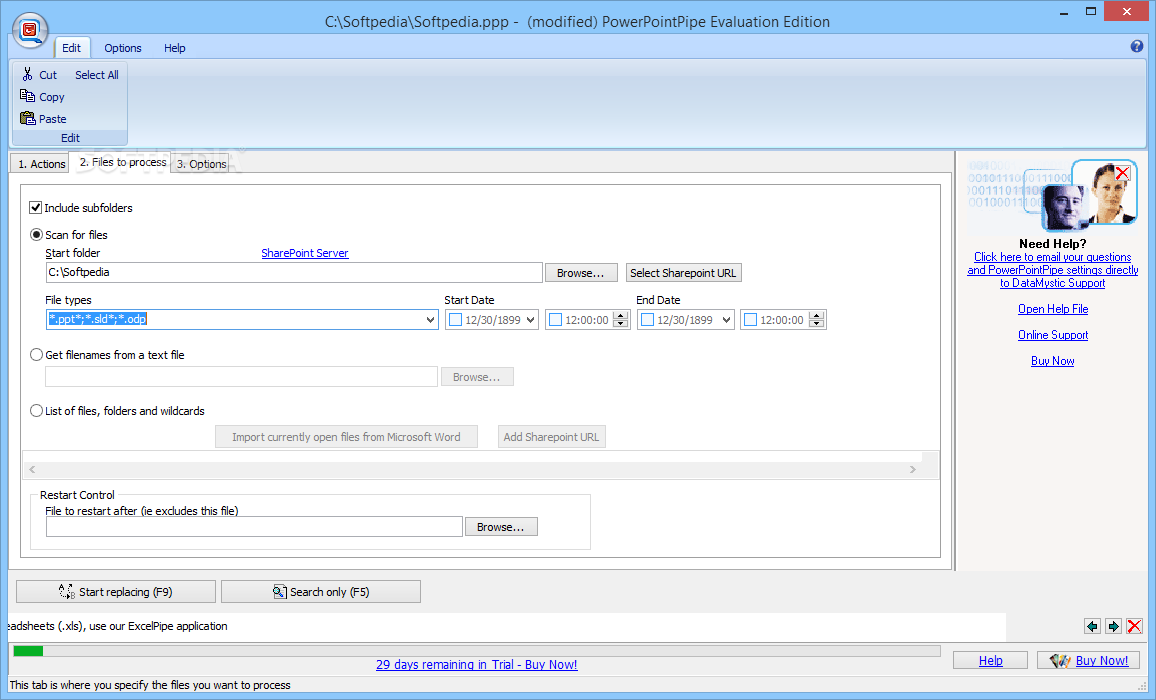Enable the Start Date date checkbox
The height and width of the screenshot is (700, 1156).
coord(456,319)
